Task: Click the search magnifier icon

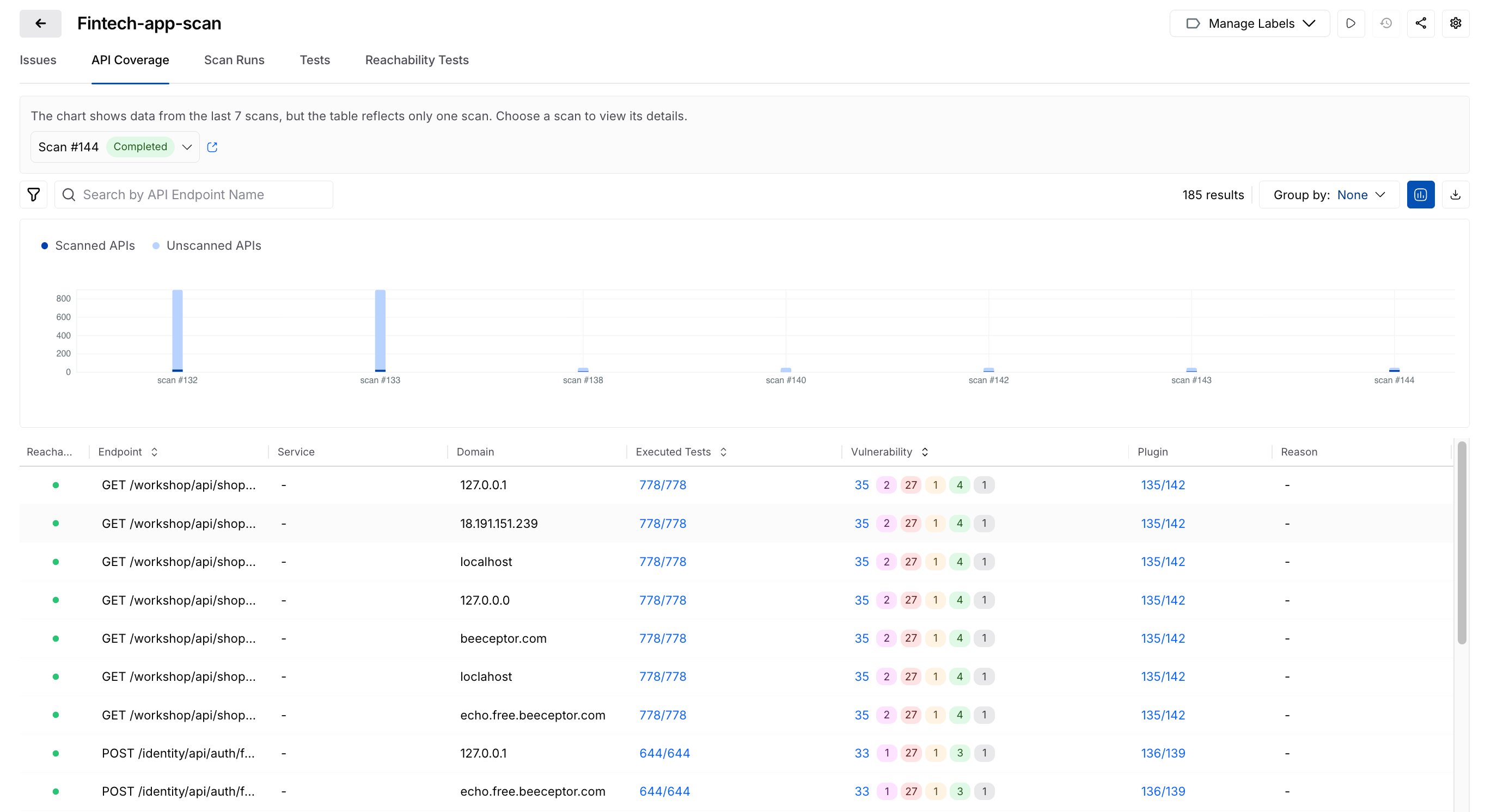Action: (69, 194)
